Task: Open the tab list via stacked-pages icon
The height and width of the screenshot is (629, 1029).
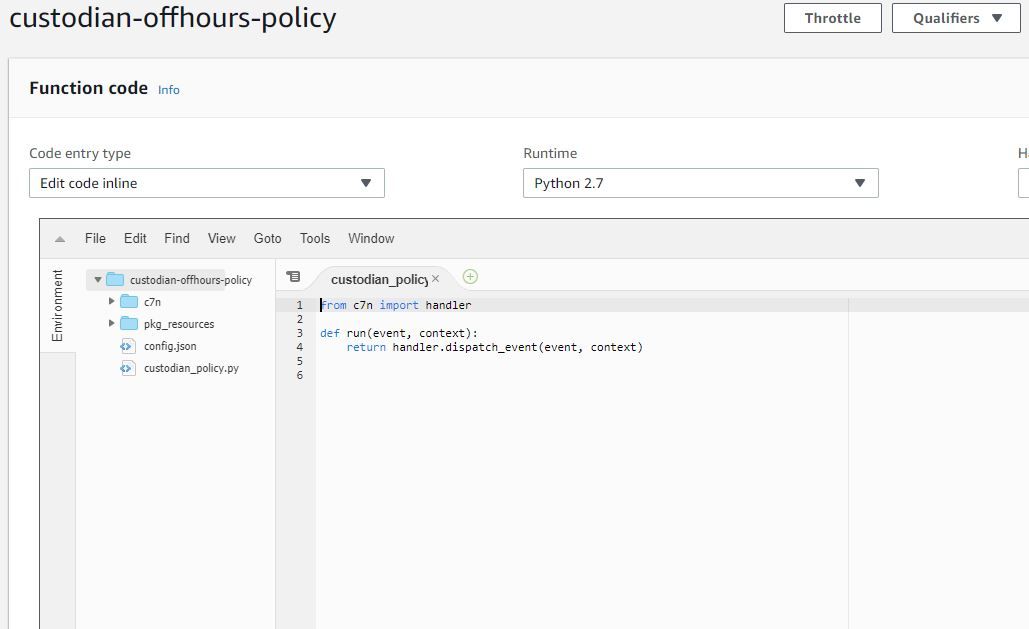Action: [x=293, y=277]
